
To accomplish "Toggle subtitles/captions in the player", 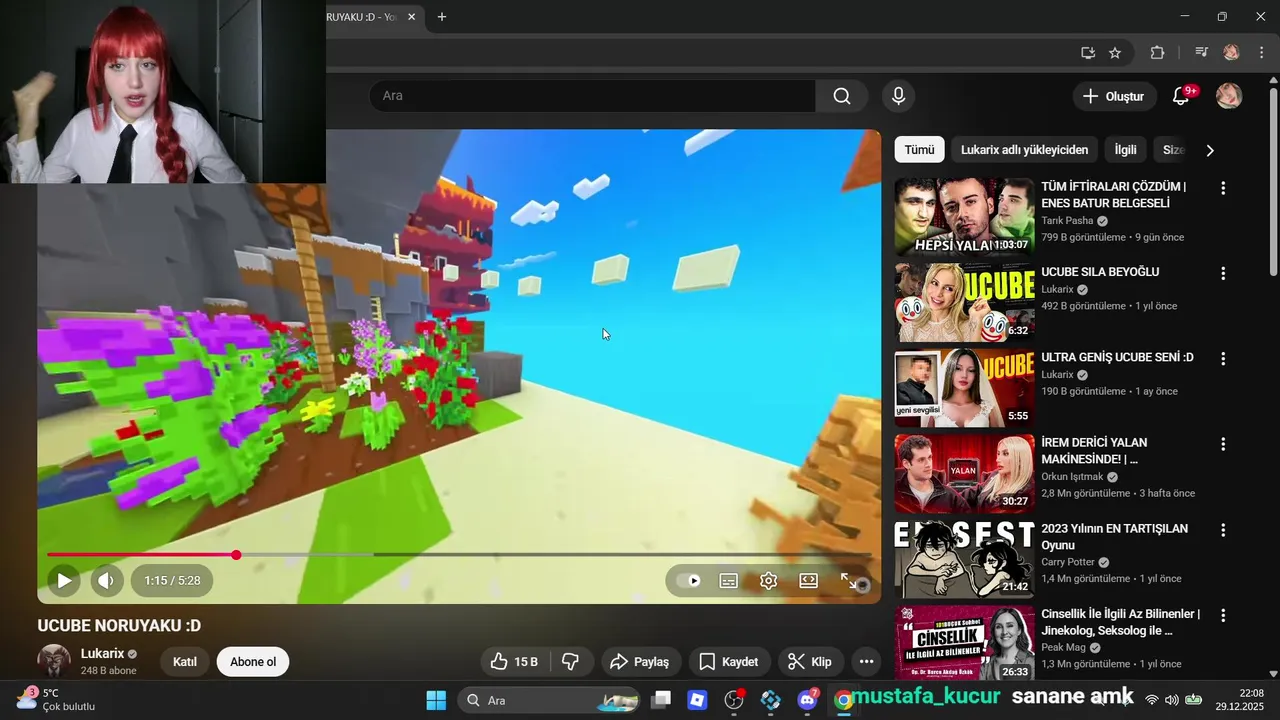I will point(729,580).
